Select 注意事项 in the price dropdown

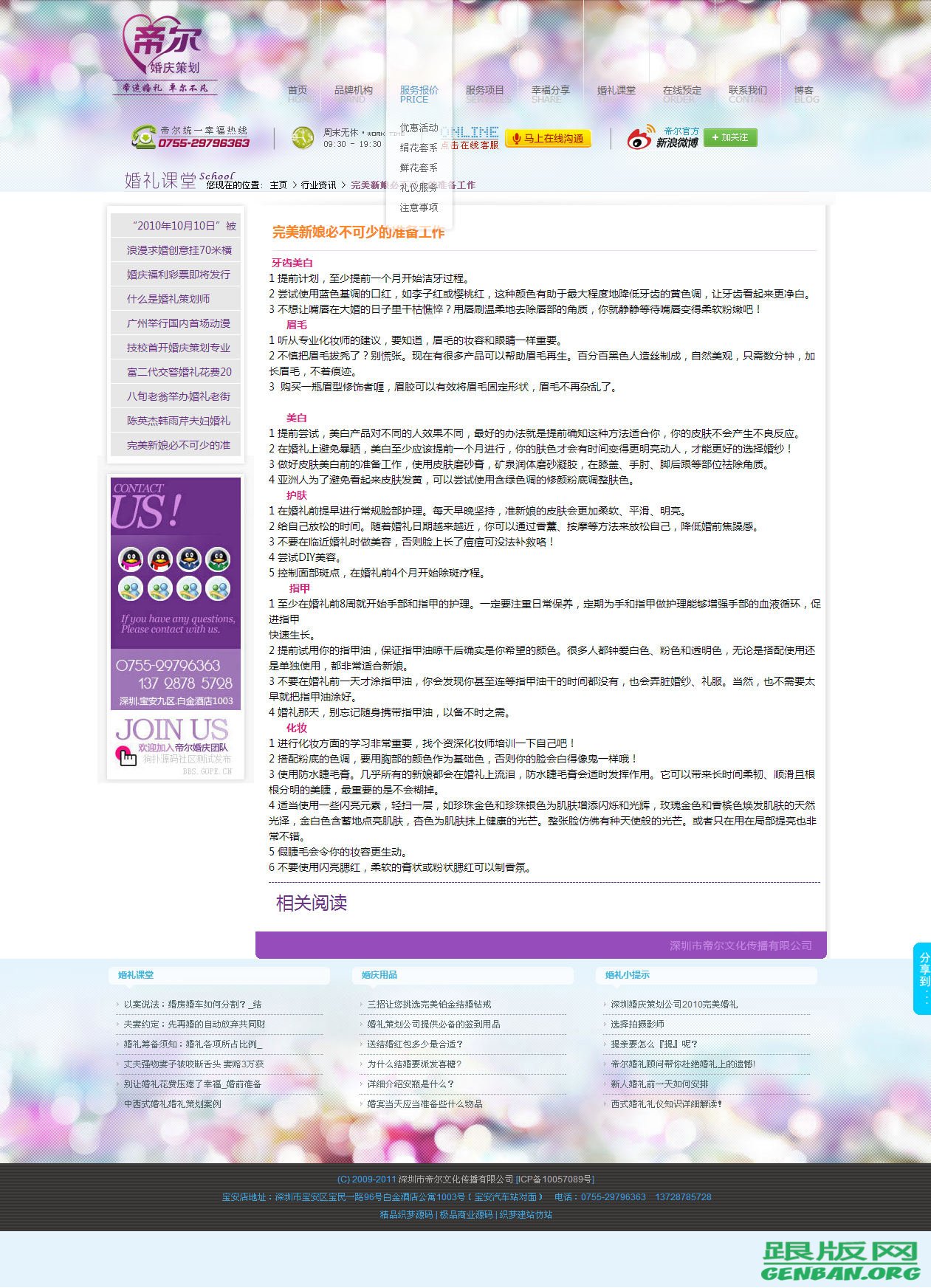pyautogui.click(x=419, y=207)
